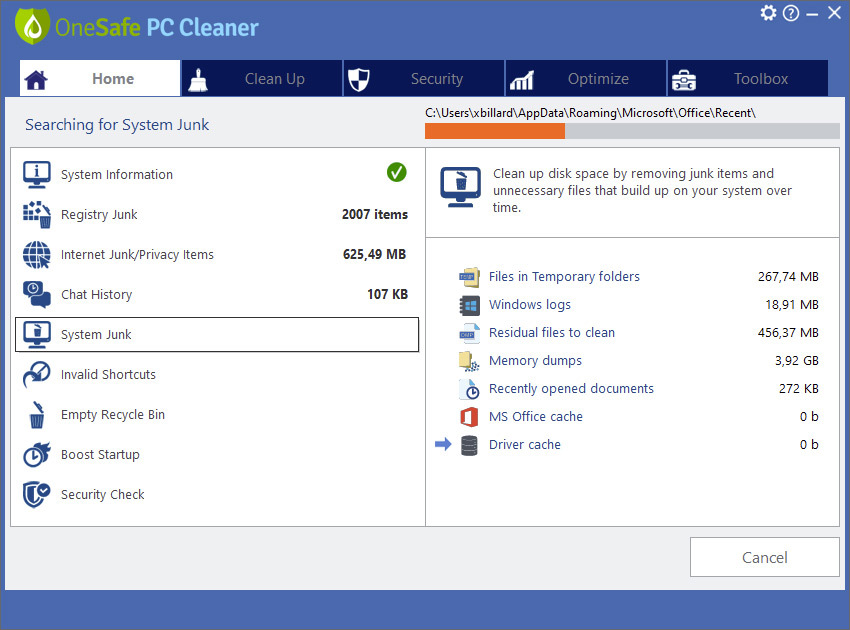Image resolution: width=850 pixels, height=630 pixels.
Task: Open Files in Temporary folders link
Action: click(564, 277)
